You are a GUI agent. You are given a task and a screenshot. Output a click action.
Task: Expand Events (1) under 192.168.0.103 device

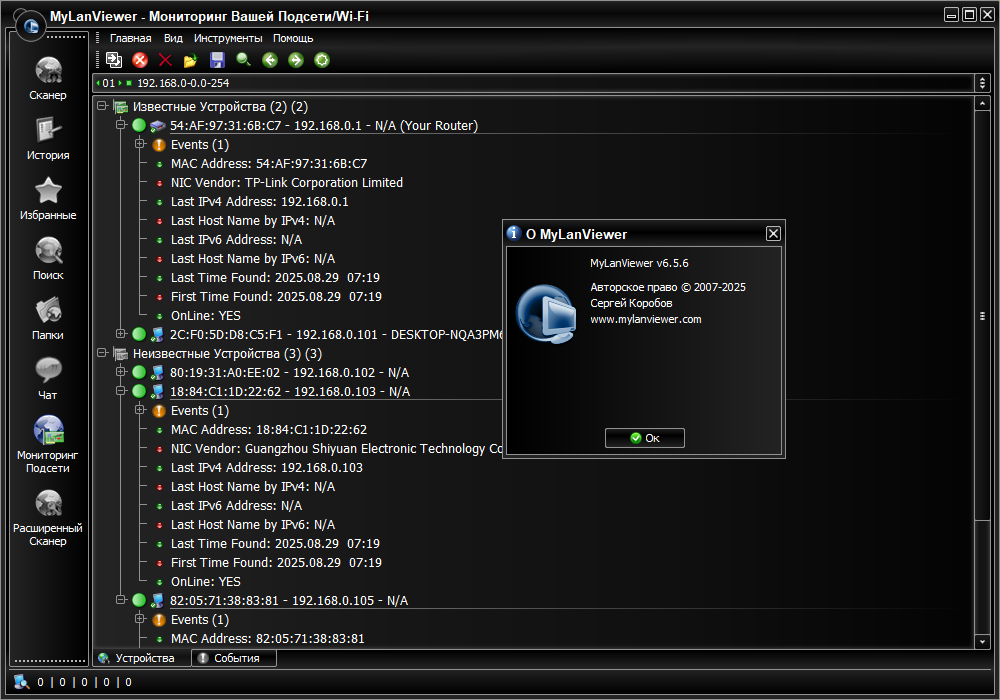(x=140, y=410)
